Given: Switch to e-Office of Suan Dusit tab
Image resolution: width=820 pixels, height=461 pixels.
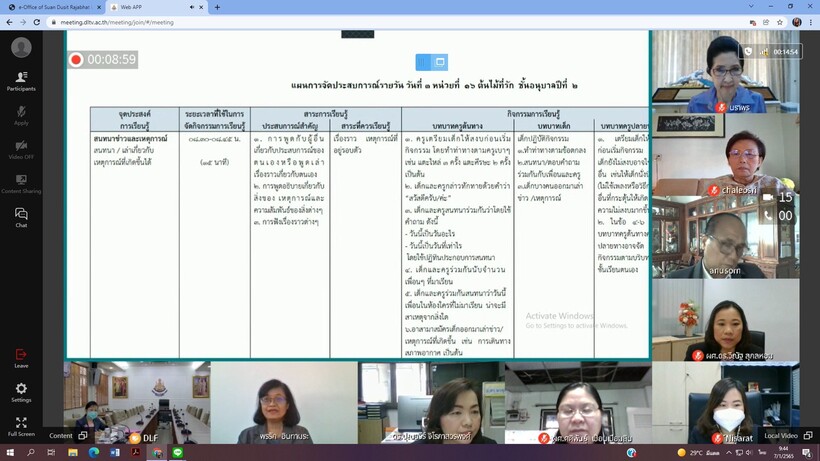Looking at the screenshot, I should coord(50,7).
